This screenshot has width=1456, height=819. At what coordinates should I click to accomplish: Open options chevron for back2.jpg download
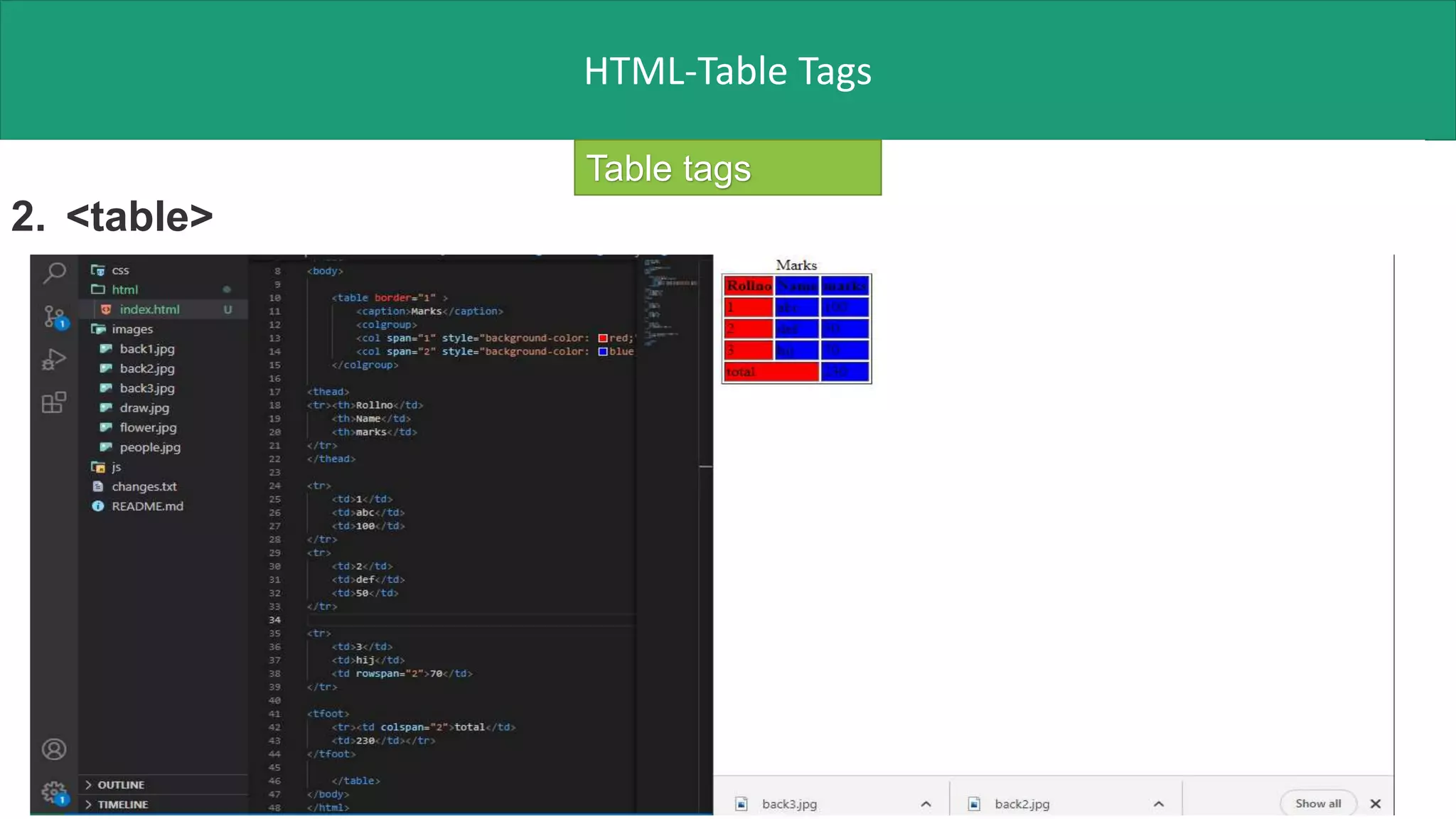tap(1159, 804)
